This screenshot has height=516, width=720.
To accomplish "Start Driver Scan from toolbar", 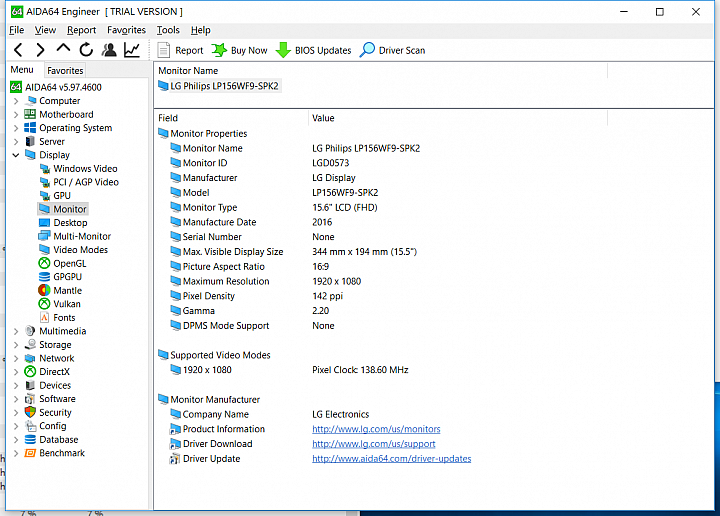I will [x=393, y=50].
